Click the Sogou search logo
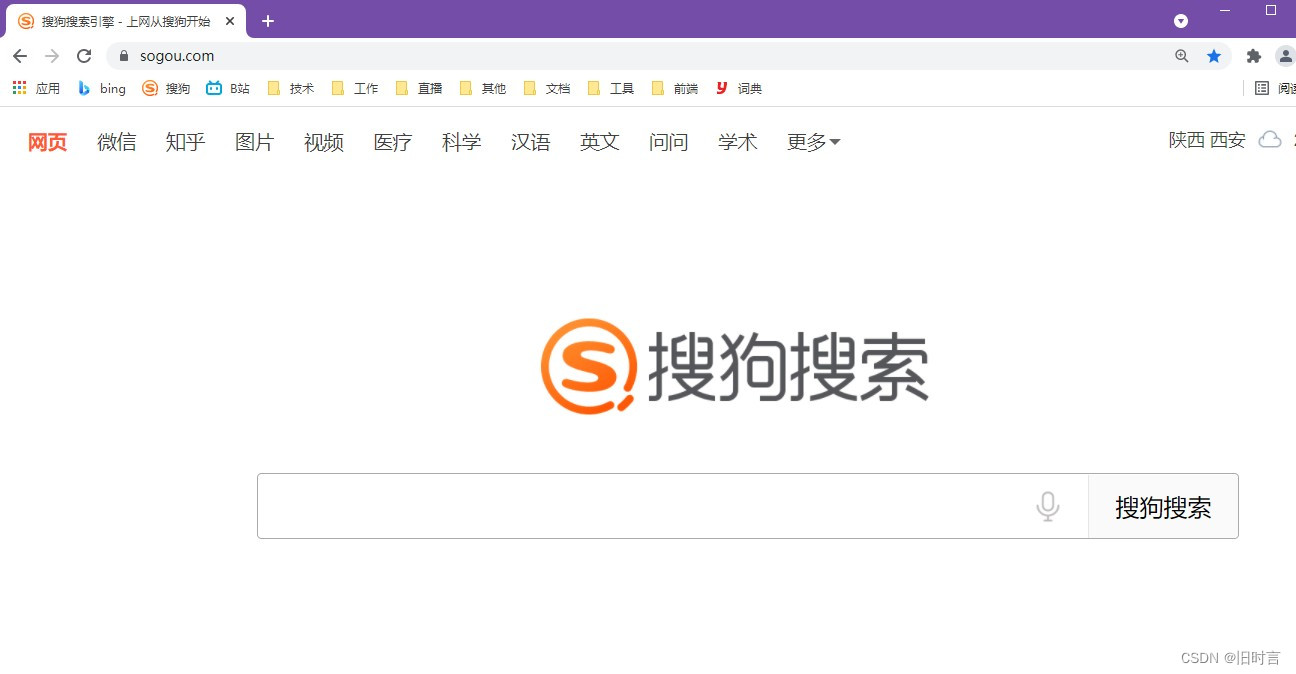The image size is (1296, 674). point(735,366)
